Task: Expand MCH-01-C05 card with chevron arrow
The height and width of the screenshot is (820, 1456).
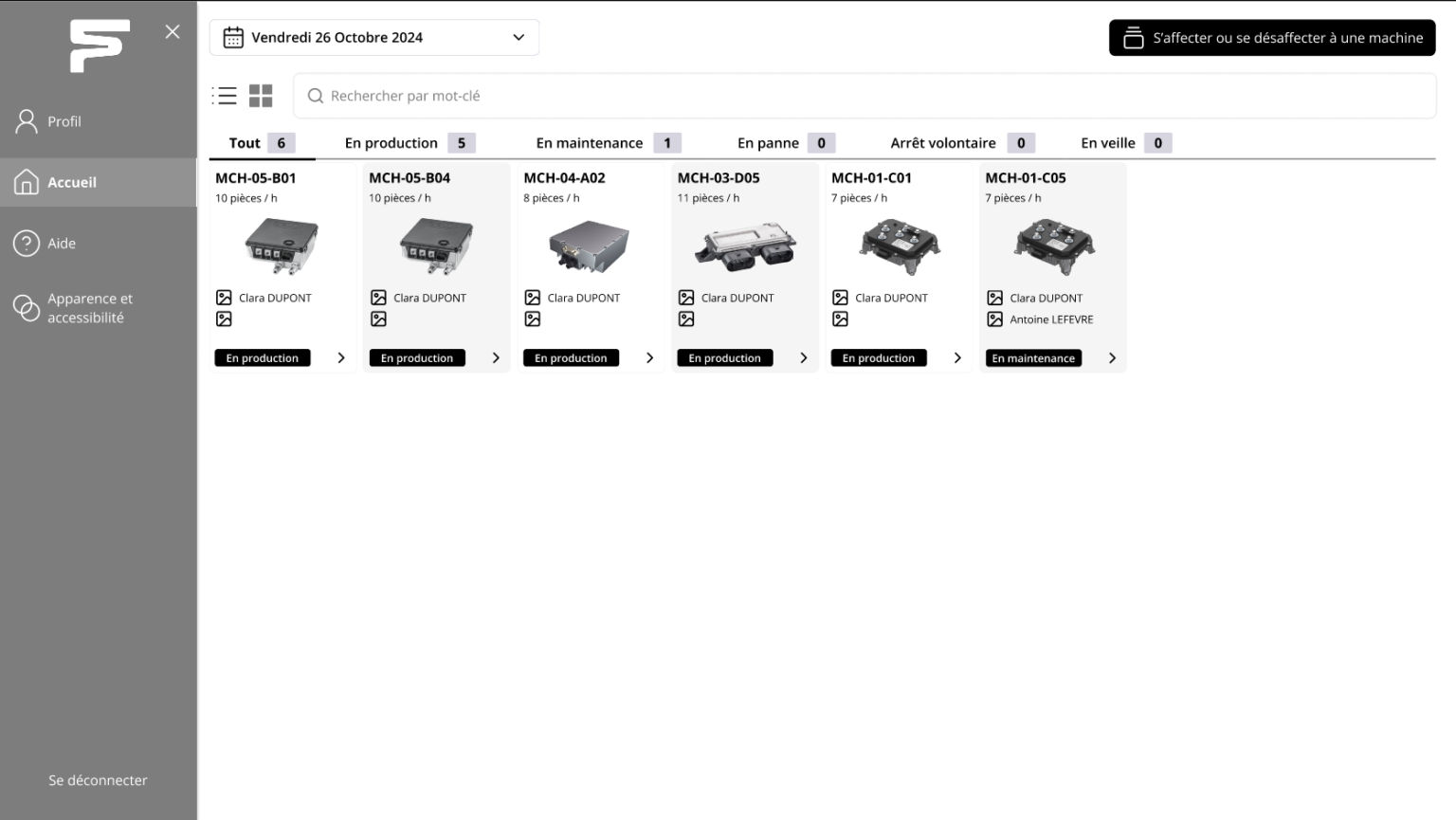Action: tap(1112, 358)
